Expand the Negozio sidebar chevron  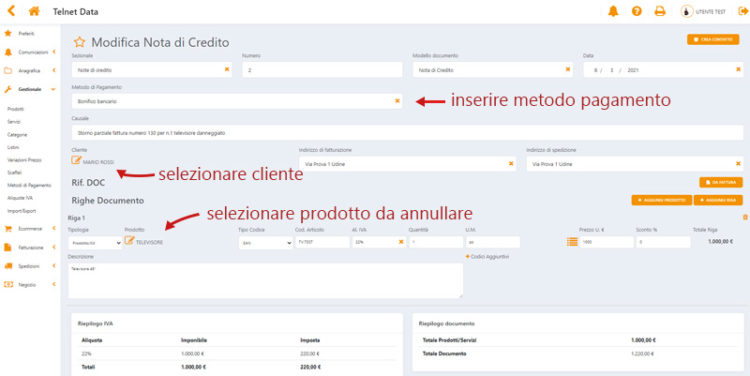click(x=54, y=285)
